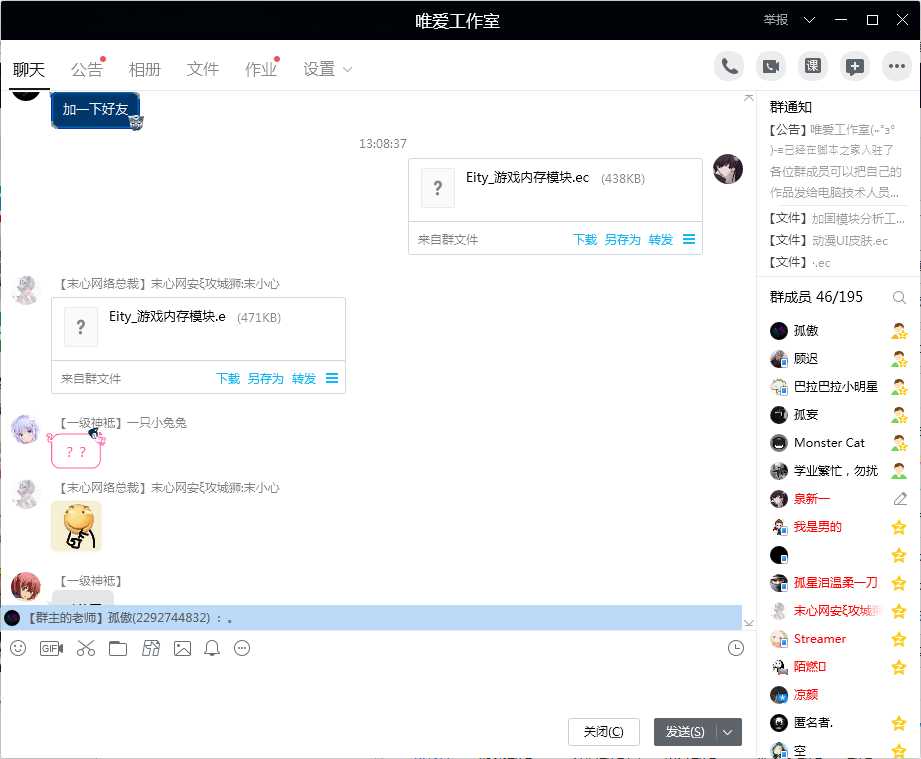Select member 顾迟 in the list
The width and height of the screenshot is (921, 759).
coord(838,358)
